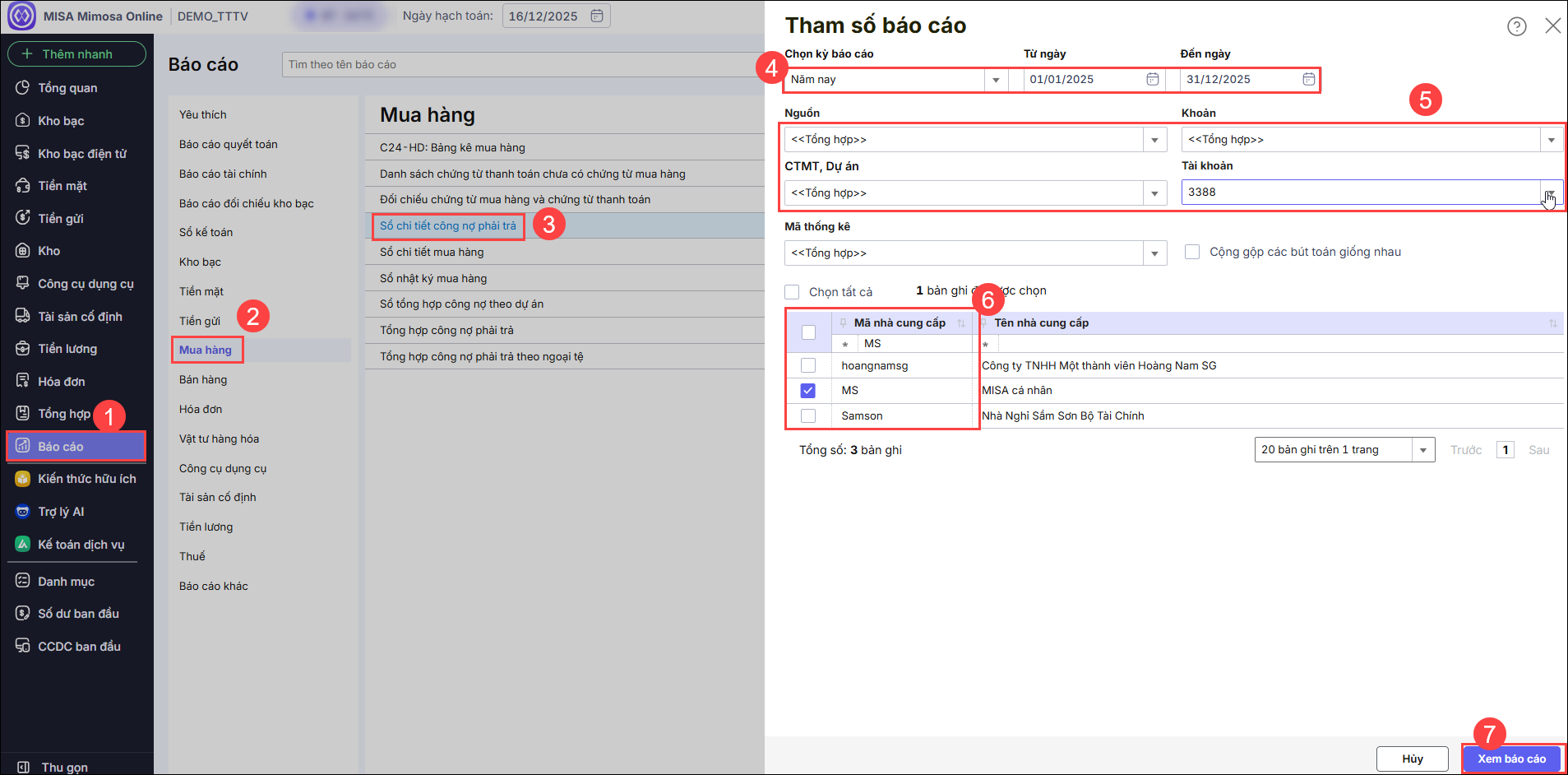Click the Tiền lương sidebar icon
This screenshot has height=775, width=1568.
coord(23,349)
